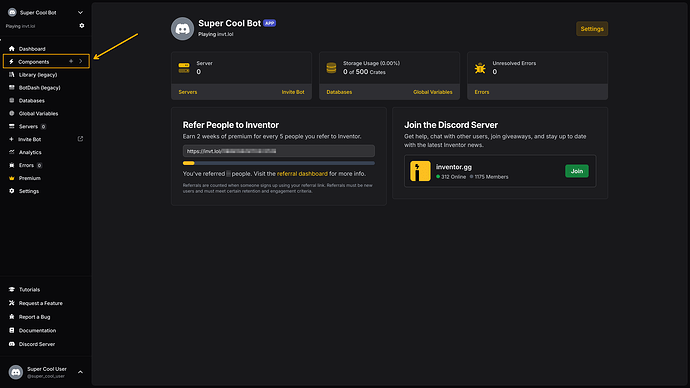The height and width of the screenshot is (388, 690).
Task: Click the referral link URL field
Action: (x=279, y=151)
